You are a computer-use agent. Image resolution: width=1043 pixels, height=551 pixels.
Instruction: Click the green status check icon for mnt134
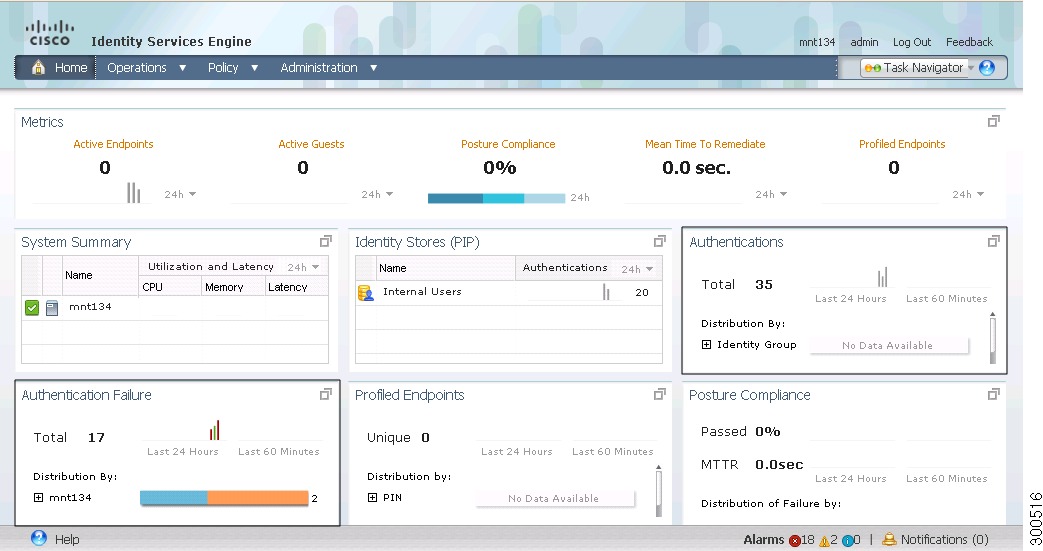point(32,307)
